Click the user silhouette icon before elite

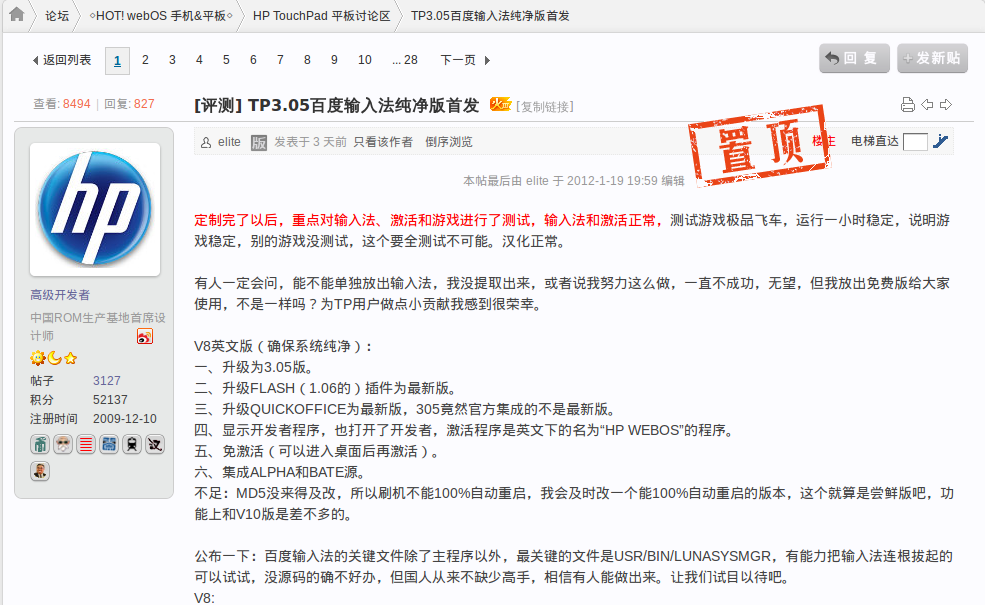pyautogui.click(x=206, y=143)
